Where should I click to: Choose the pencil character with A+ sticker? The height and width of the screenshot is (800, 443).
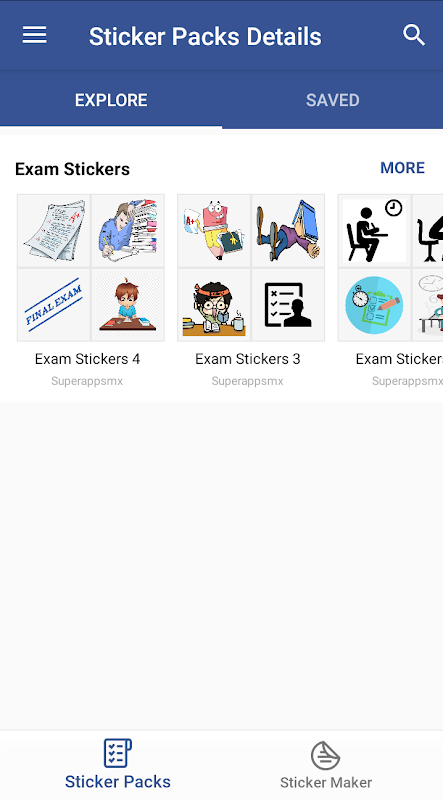(214, 231)
